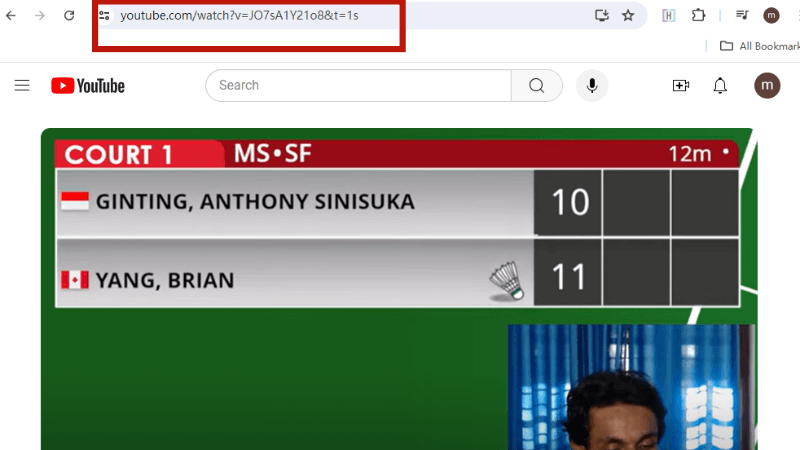This screenshot has width=800, height=450.
Task: Go forward to the next page
Action: (x=39, y=16)
